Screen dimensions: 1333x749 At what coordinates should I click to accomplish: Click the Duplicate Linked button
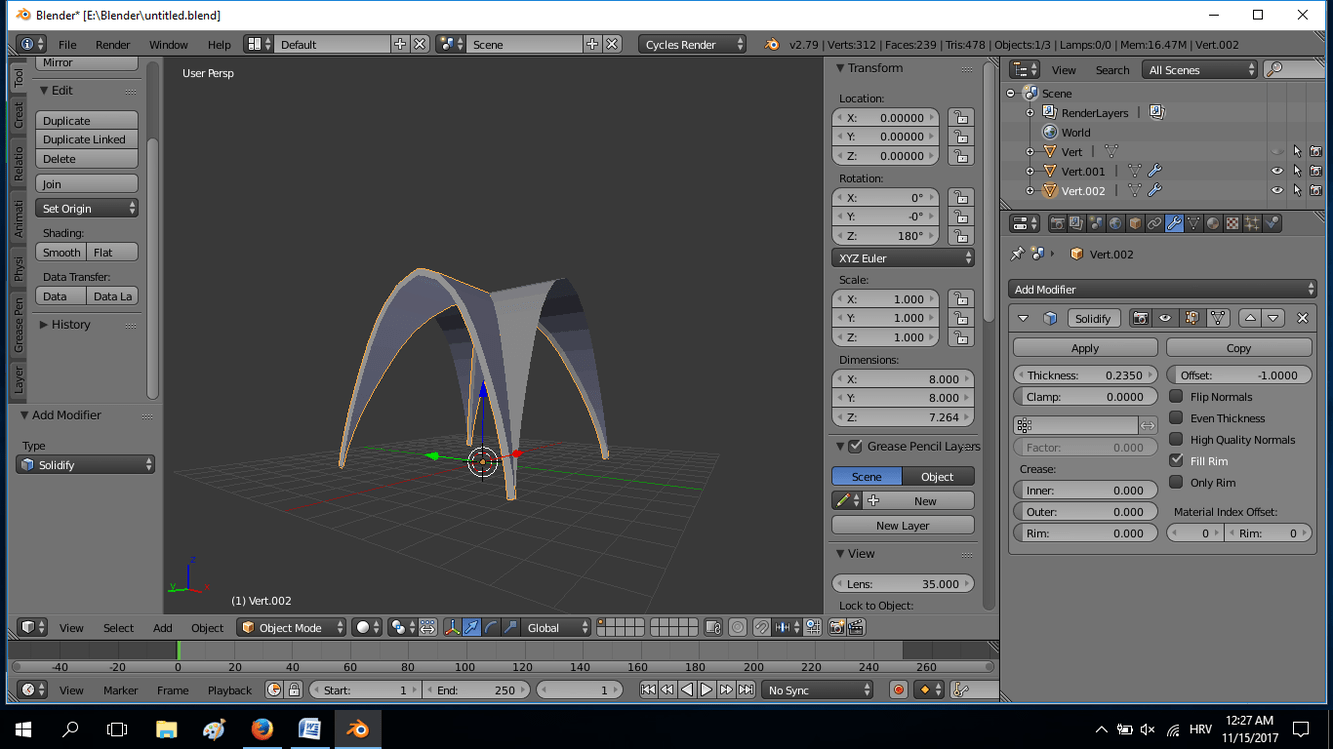[86, 140]
